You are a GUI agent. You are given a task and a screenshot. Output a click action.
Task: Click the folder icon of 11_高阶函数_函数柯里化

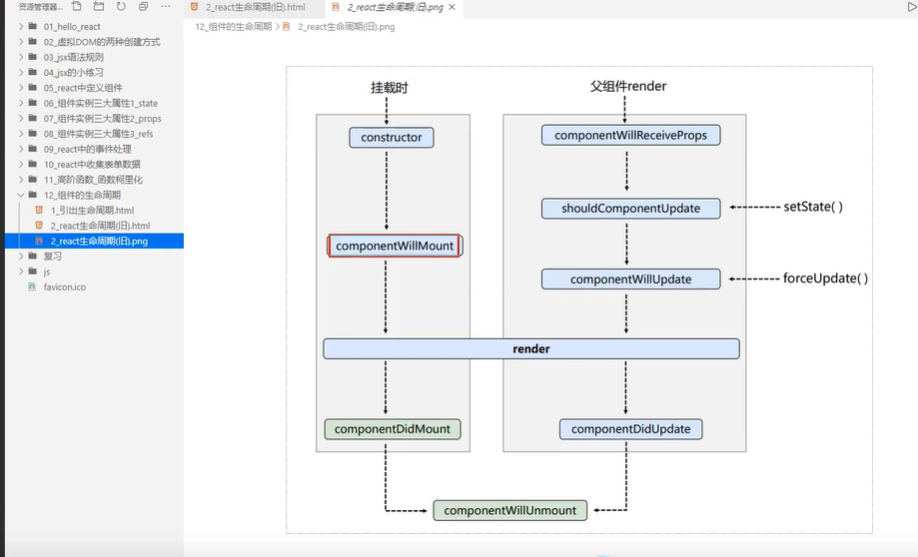click(33, 179)
